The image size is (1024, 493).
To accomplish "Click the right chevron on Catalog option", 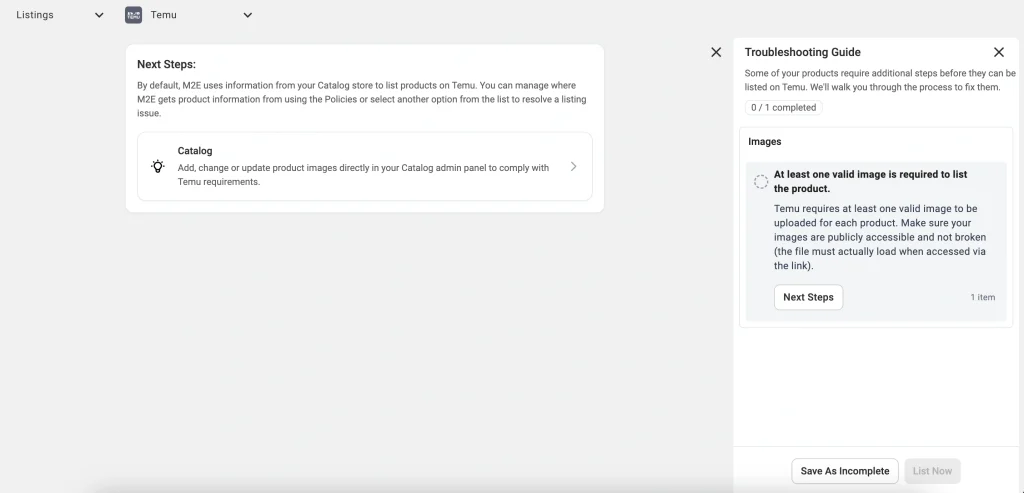I will pyautogui.click(x=573, y=167).
